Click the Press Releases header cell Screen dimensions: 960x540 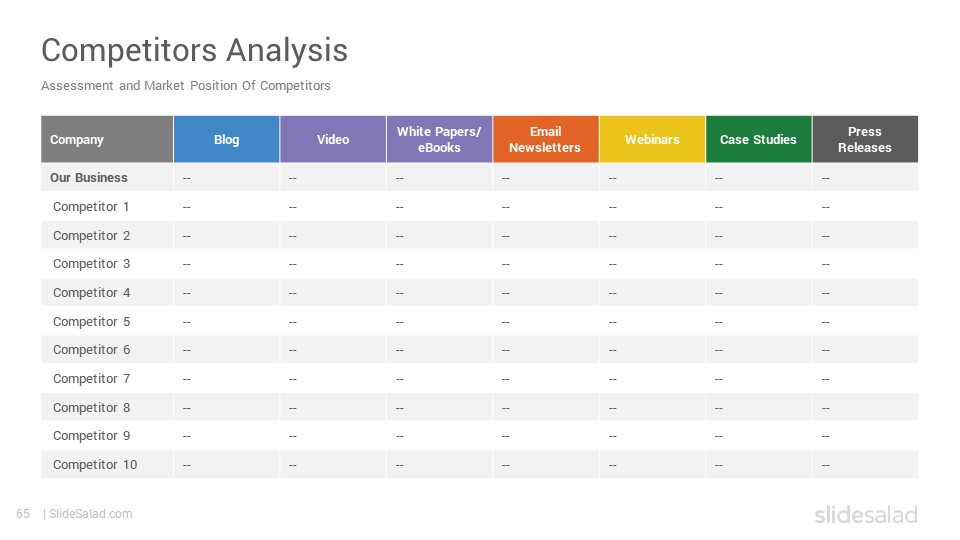coord(865,140)
